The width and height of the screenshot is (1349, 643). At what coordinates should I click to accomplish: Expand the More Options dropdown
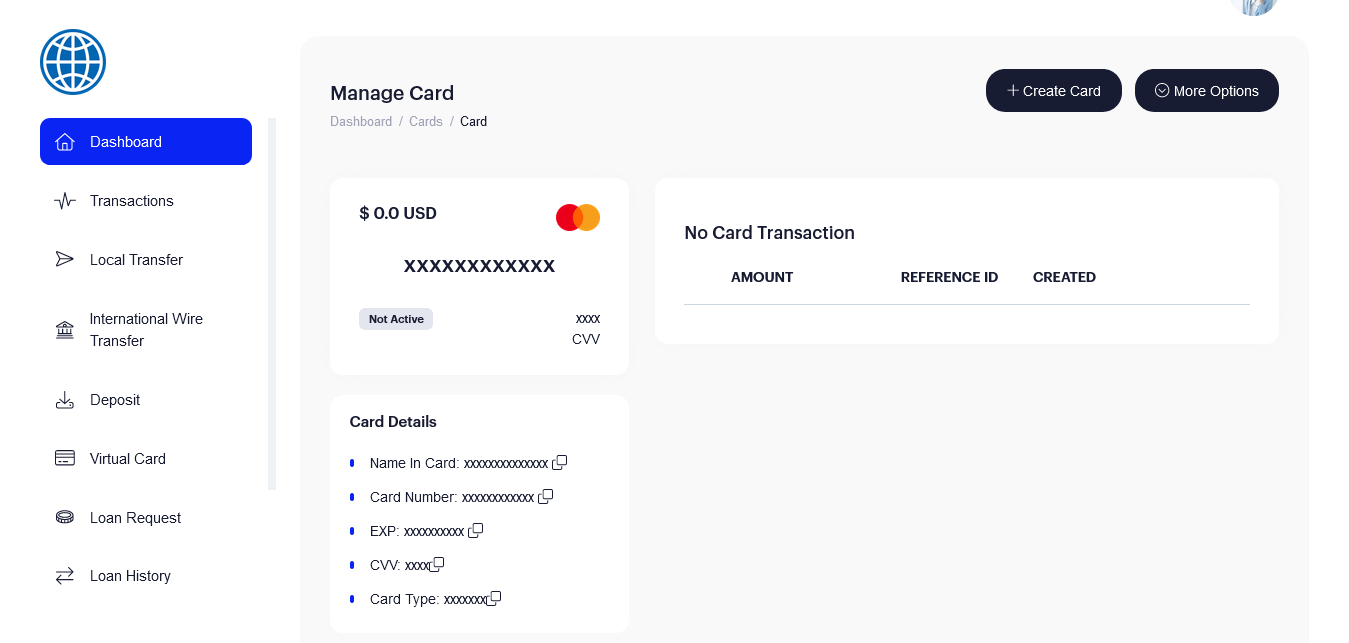(x=1206, y=91)
